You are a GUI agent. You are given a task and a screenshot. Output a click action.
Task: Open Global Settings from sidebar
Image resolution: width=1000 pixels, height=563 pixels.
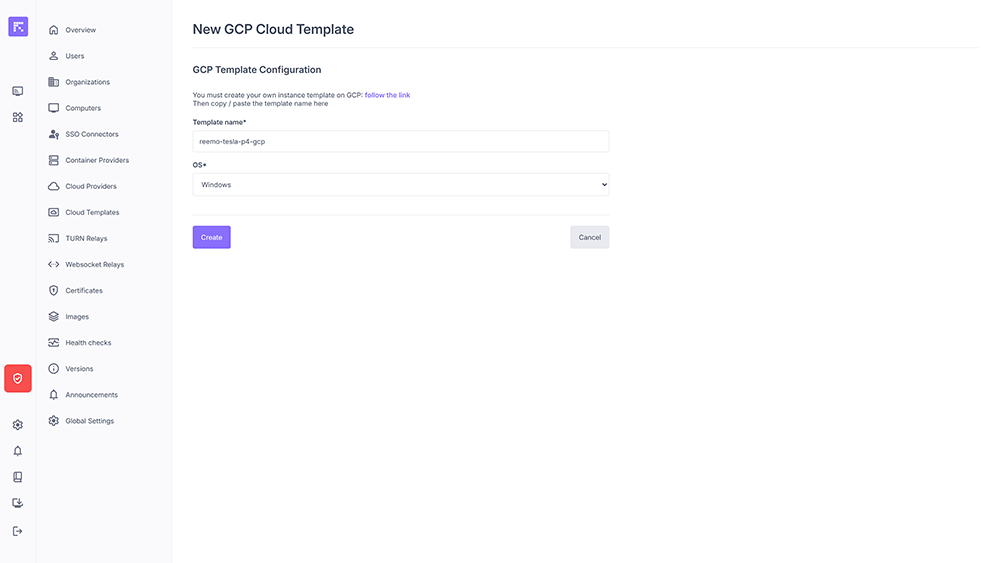(89, 421)
